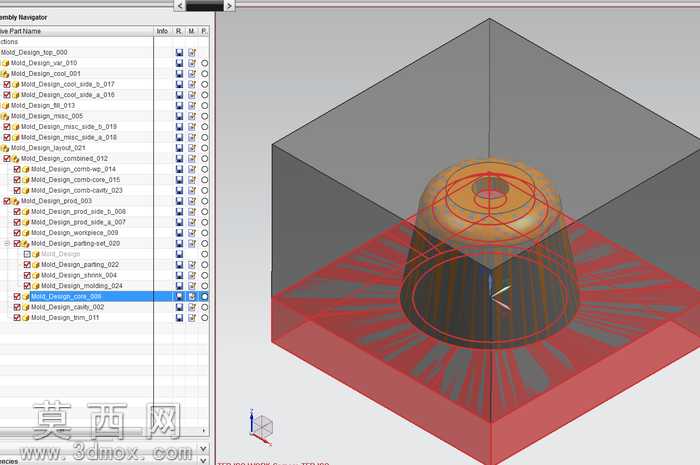Select Mold_Design_top_000 in the tree
This screenshot has height=465, width=700.
(x=34, y=52)
